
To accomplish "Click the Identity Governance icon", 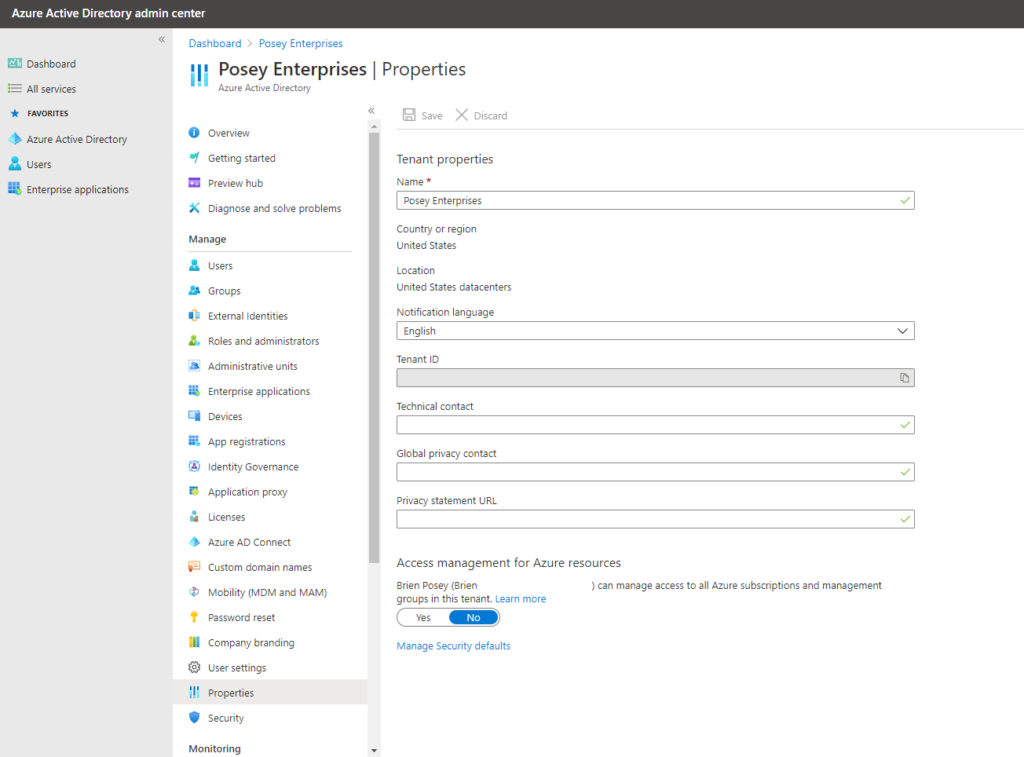I will 194,466.
